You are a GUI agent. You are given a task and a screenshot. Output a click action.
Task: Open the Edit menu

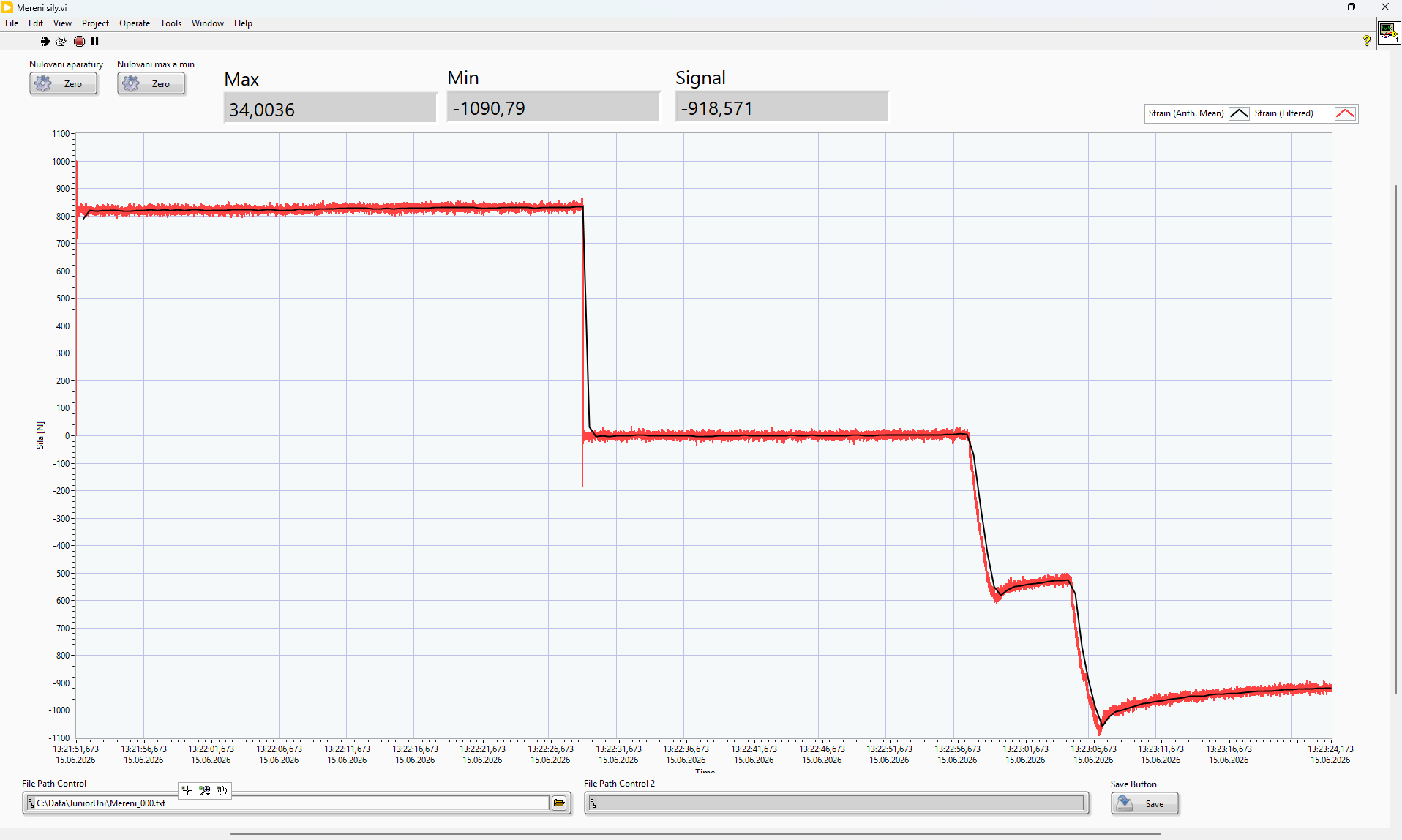(x=35, y=23)
